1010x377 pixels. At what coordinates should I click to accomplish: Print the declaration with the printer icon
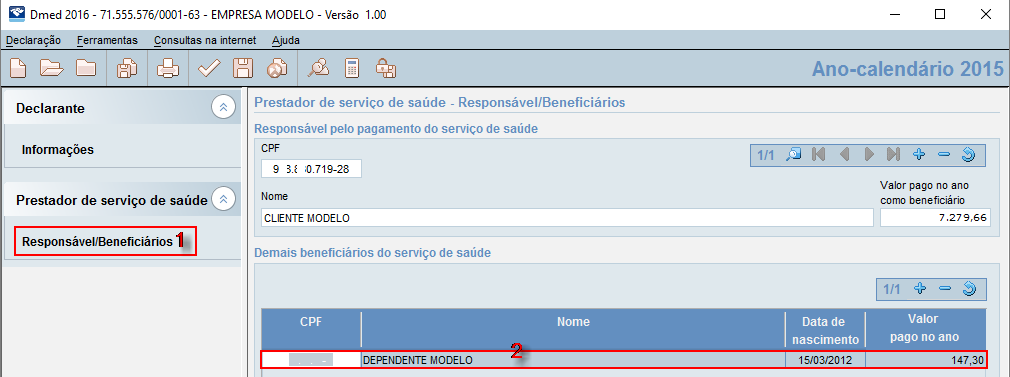167,68
